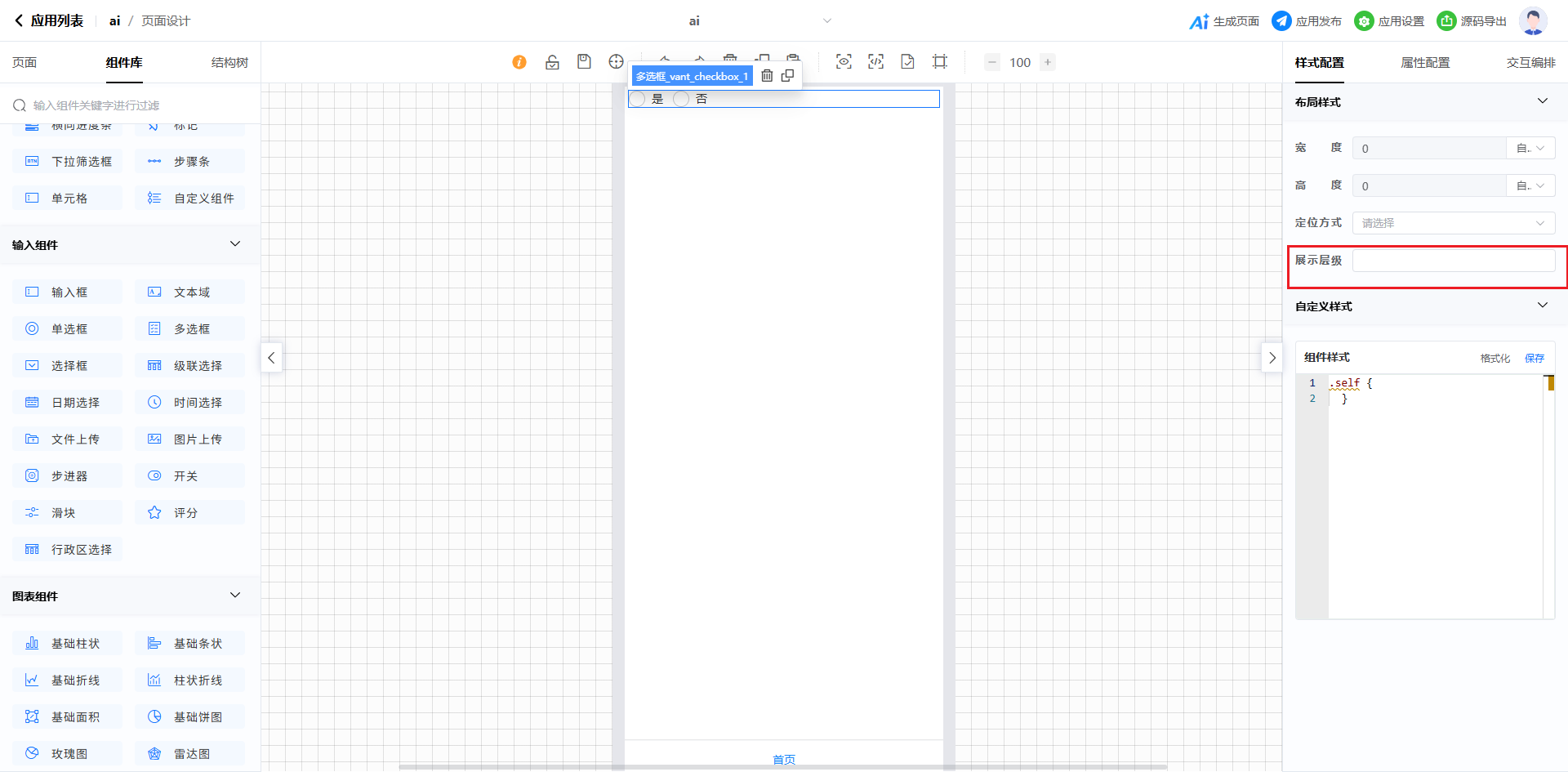Screen dimensions: 1568x772
Task: Delete the selected checkbox component
Action: pos(767,76)
